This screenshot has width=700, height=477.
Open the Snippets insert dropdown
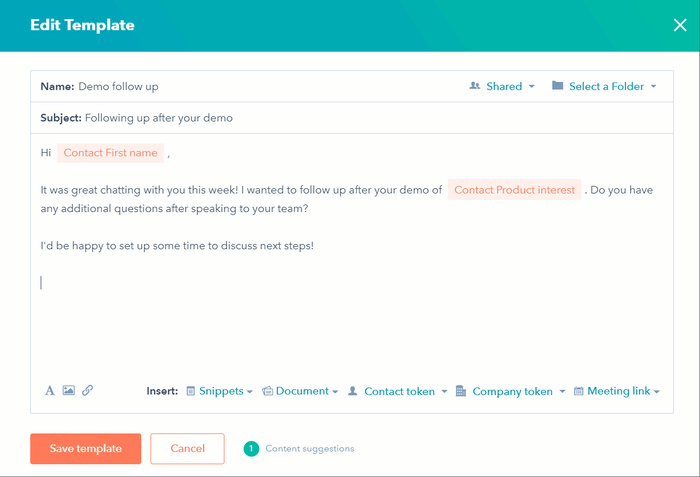(x=220, y=392)
